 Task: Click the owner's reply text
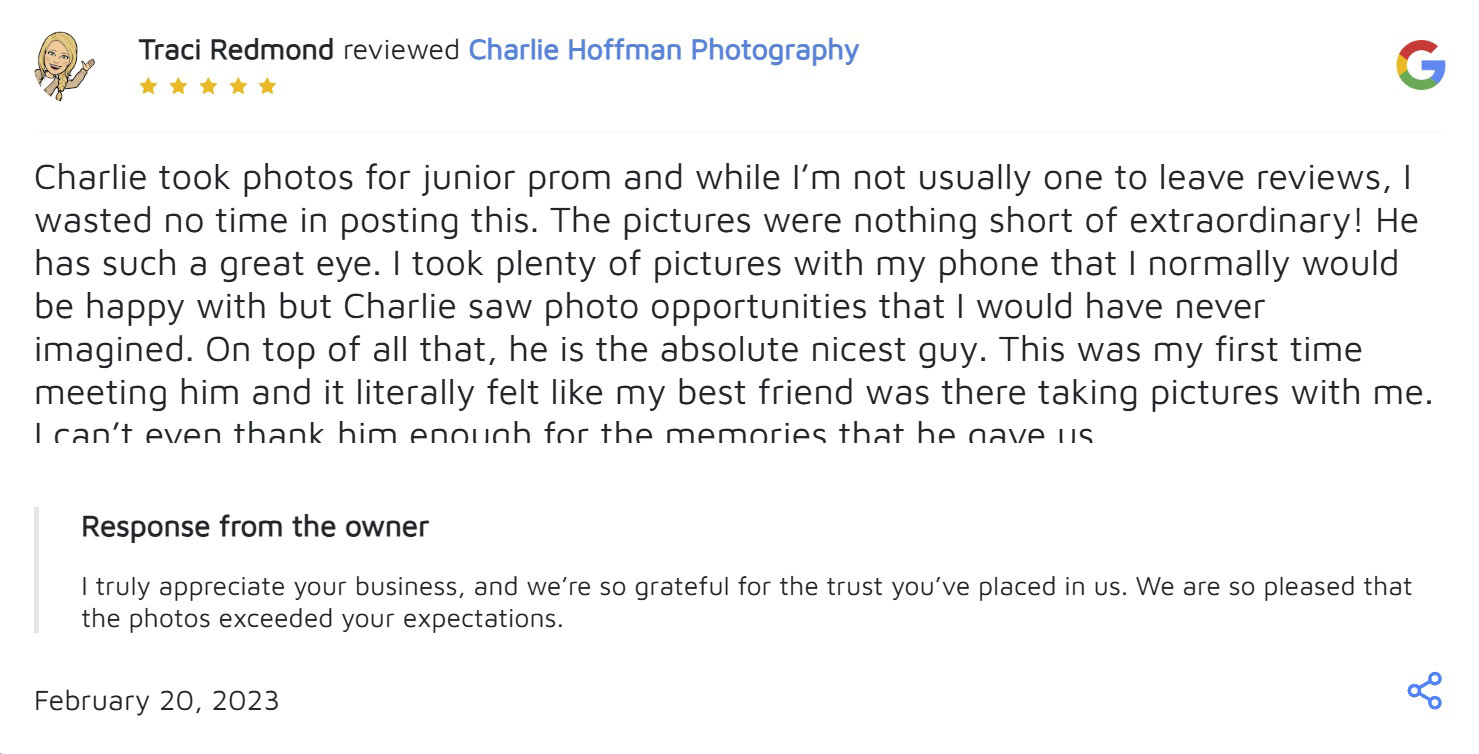[x=745, y=602]
